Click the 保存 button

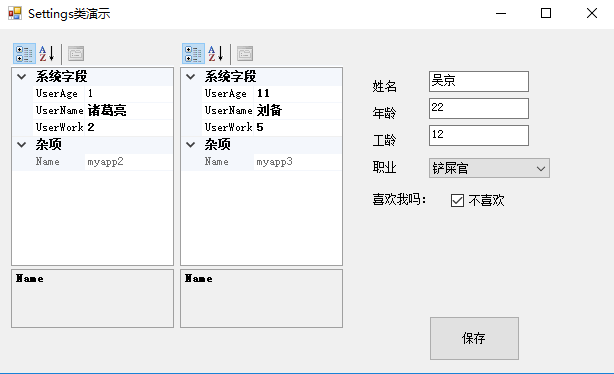tap(474, 338)
